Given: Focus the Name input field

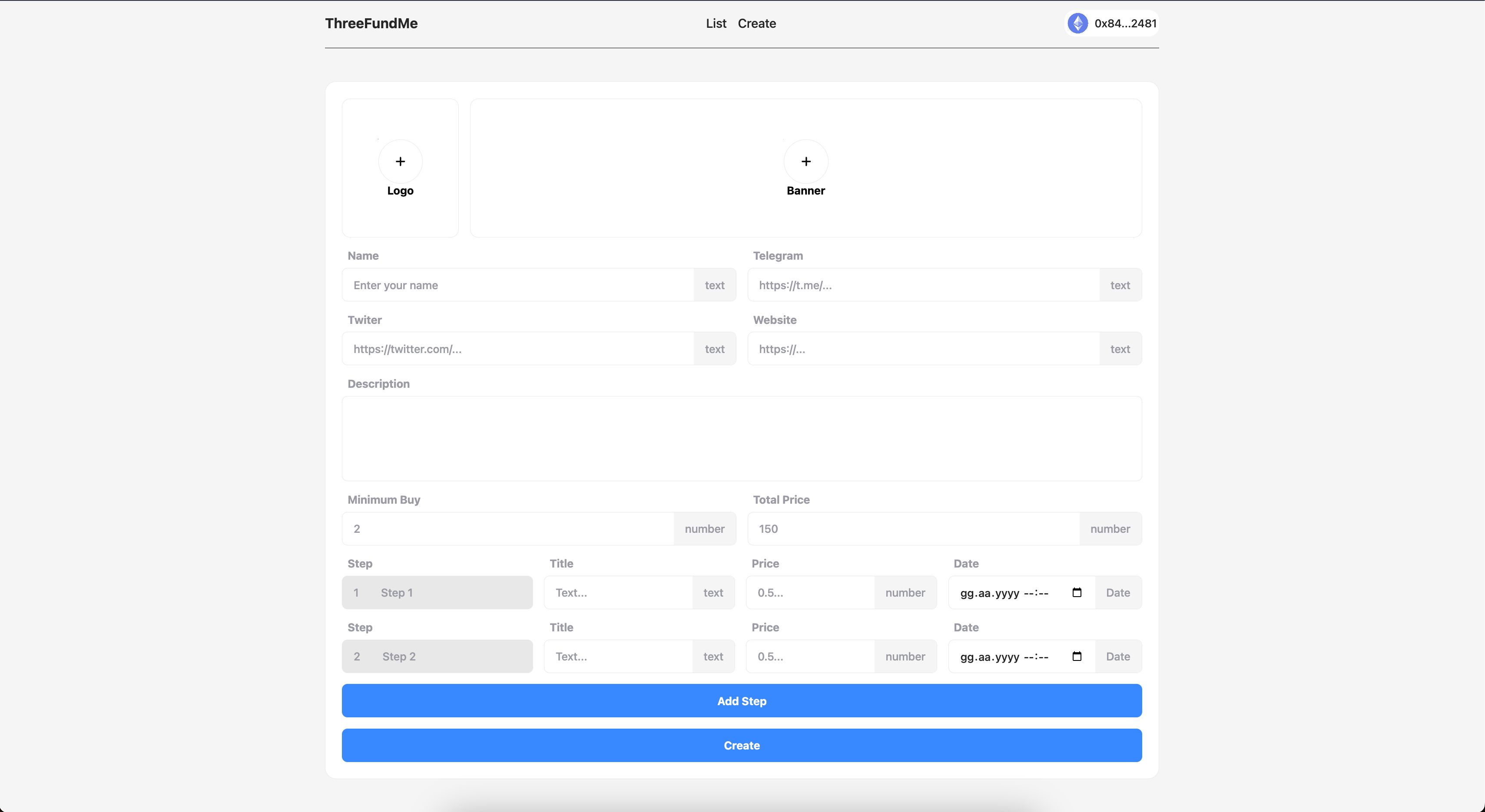Looking at the screenshot, I should [518, 285].
